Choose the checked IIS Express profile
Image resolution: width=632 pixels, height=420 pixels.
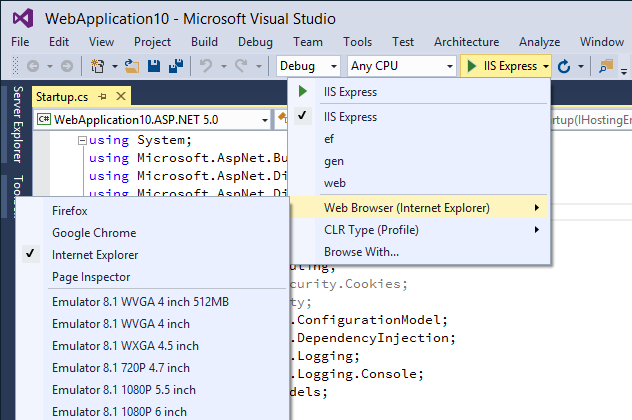click(349, 116)
